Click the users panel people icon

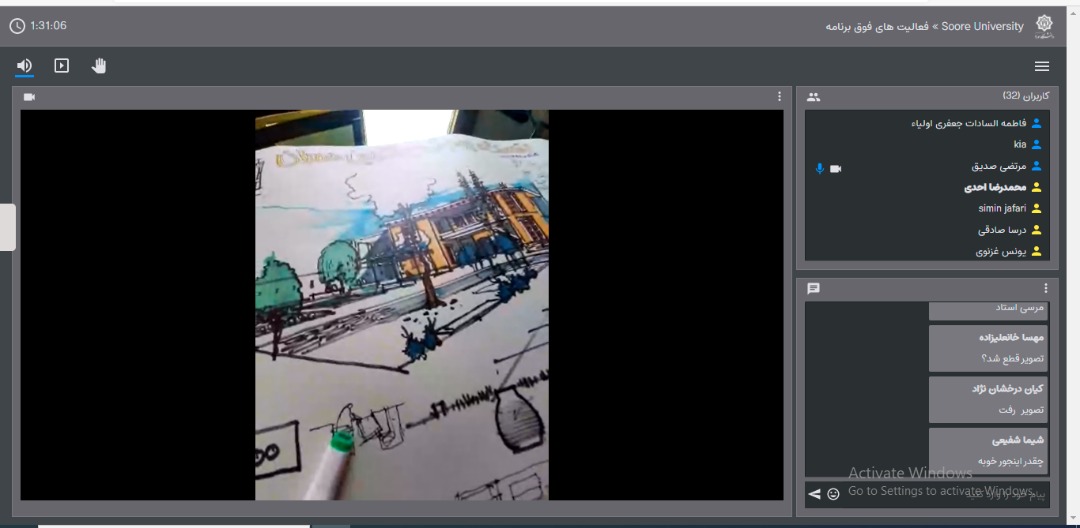pos(813,97)
